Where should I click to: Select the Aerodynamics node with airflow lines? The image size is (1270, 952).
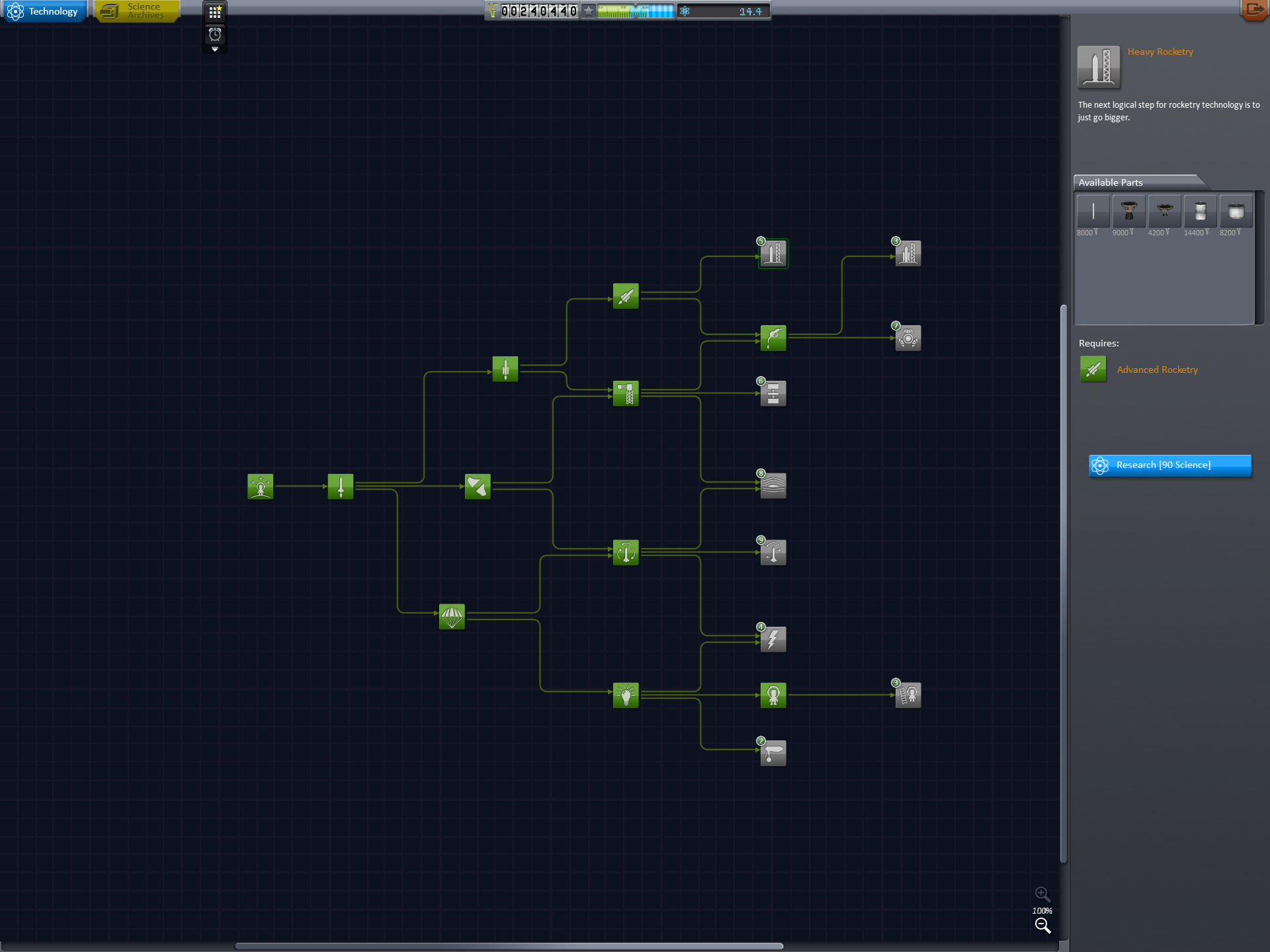(773, 486)
